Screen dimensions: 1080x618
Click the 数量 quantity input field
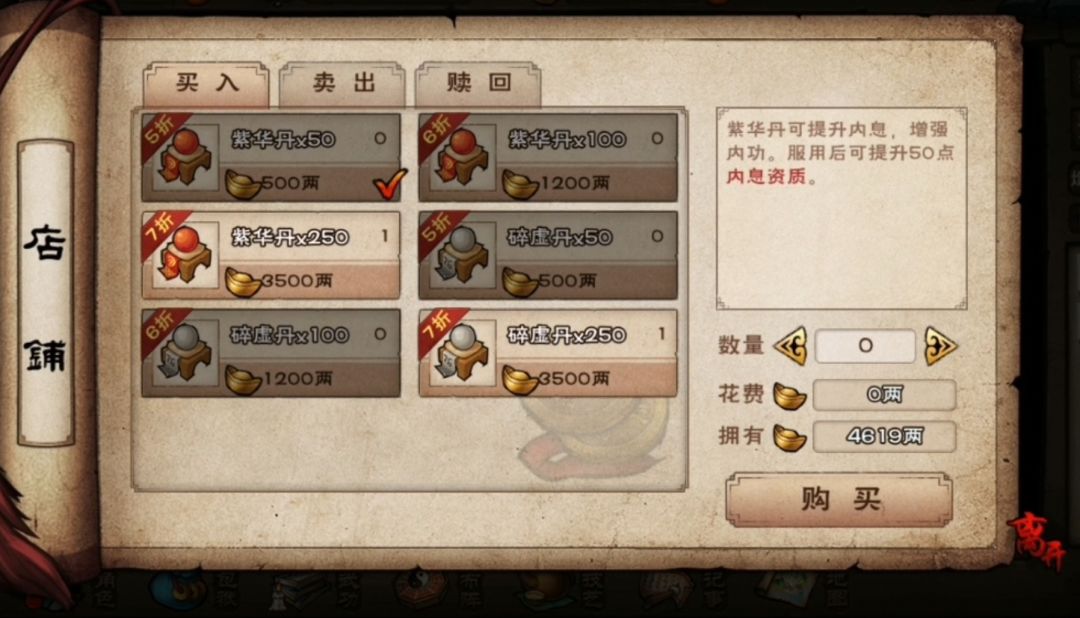pyautogui.click(x=865, y=346)
